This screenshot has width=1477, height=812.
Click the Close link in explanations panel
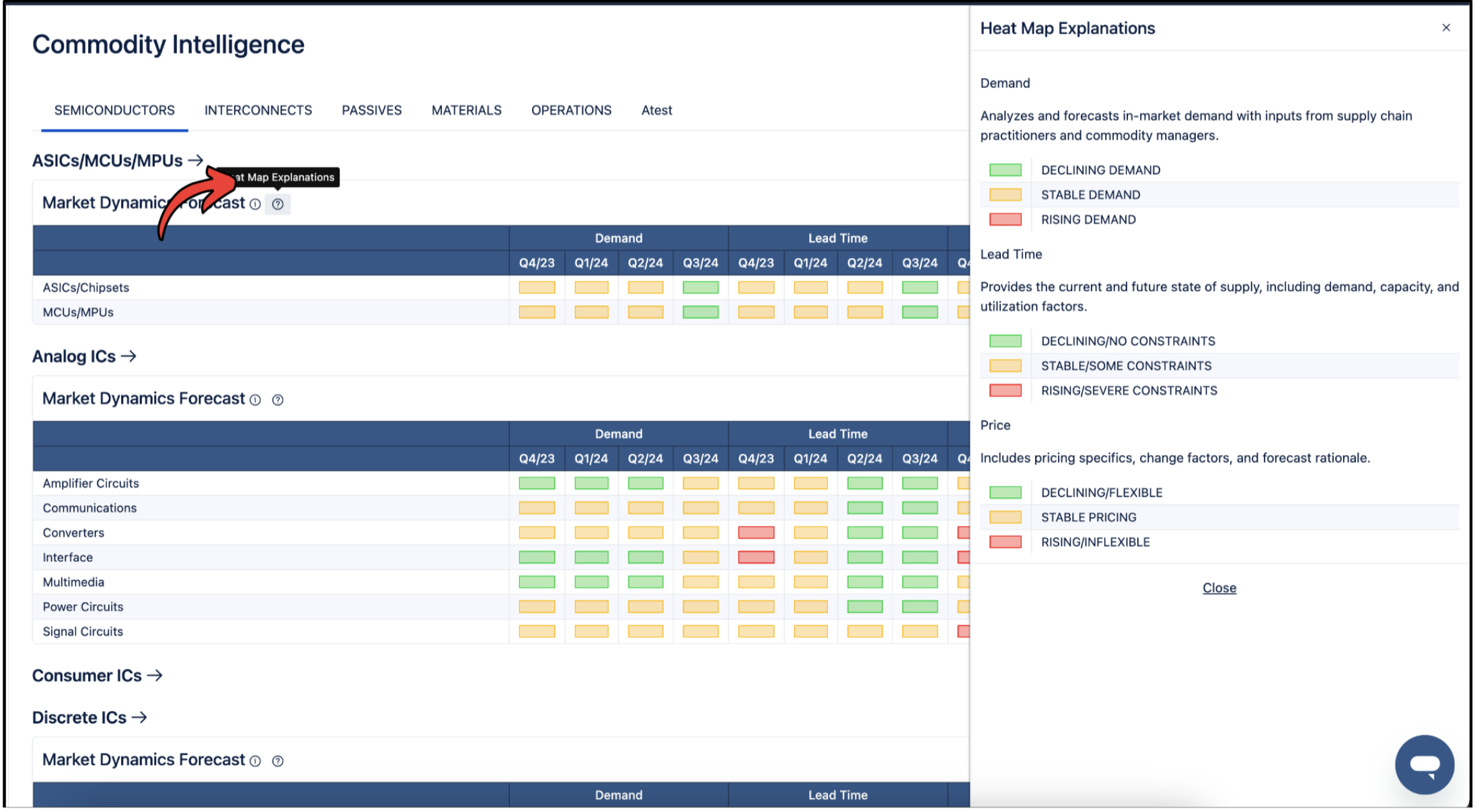coord(1219,588)
